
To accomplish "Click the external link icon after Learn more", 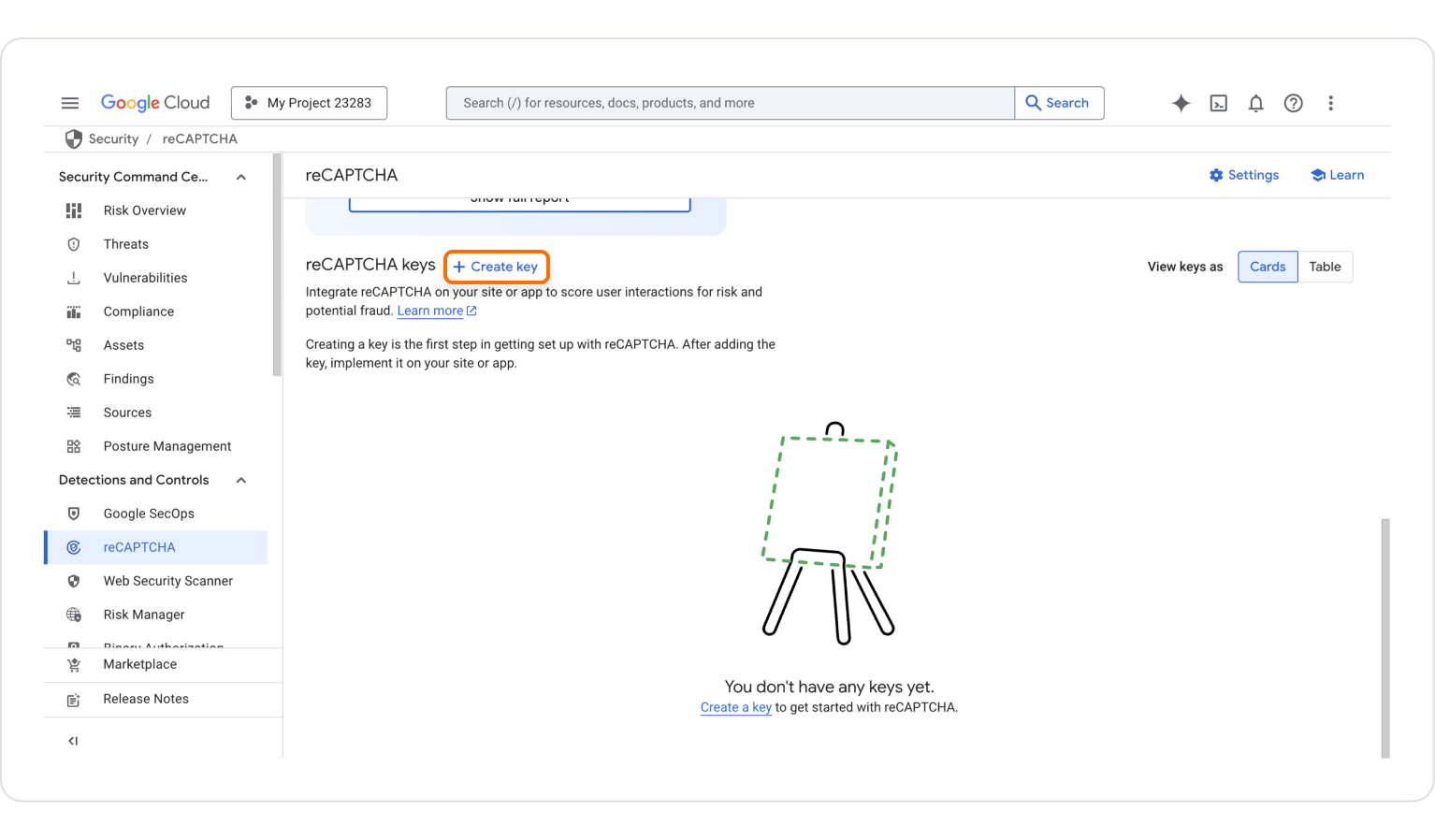I will pos(471,311).
